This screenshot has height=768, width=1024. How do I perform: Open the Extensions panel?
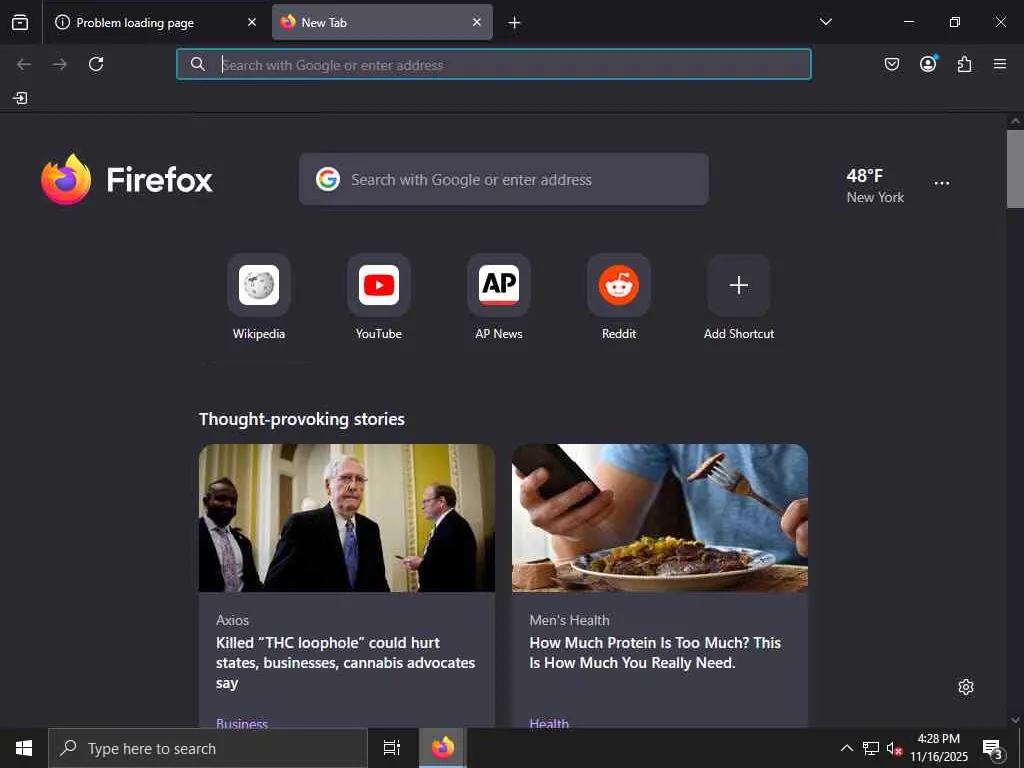point(964,64)
